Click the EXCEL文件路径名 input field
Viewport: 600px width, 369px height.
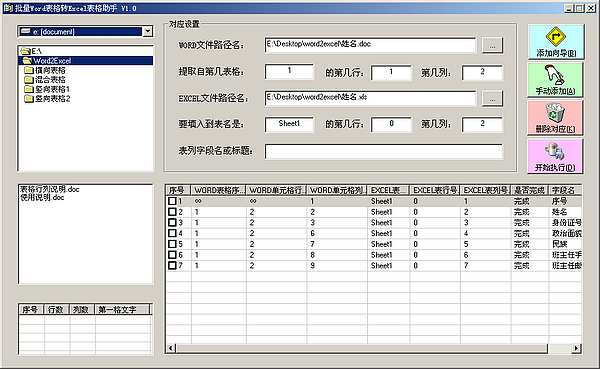[x=370, y=98]
